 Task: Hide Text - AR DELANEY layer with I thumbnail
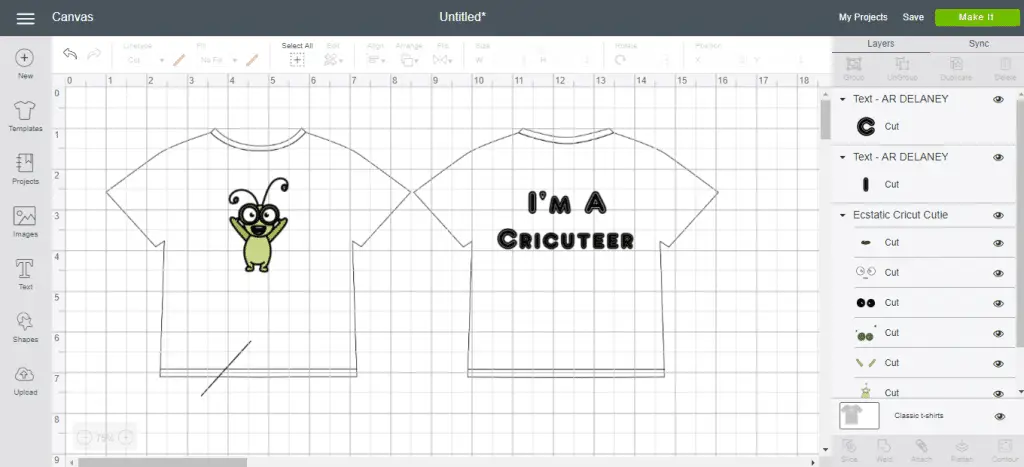tap(998, 157)
